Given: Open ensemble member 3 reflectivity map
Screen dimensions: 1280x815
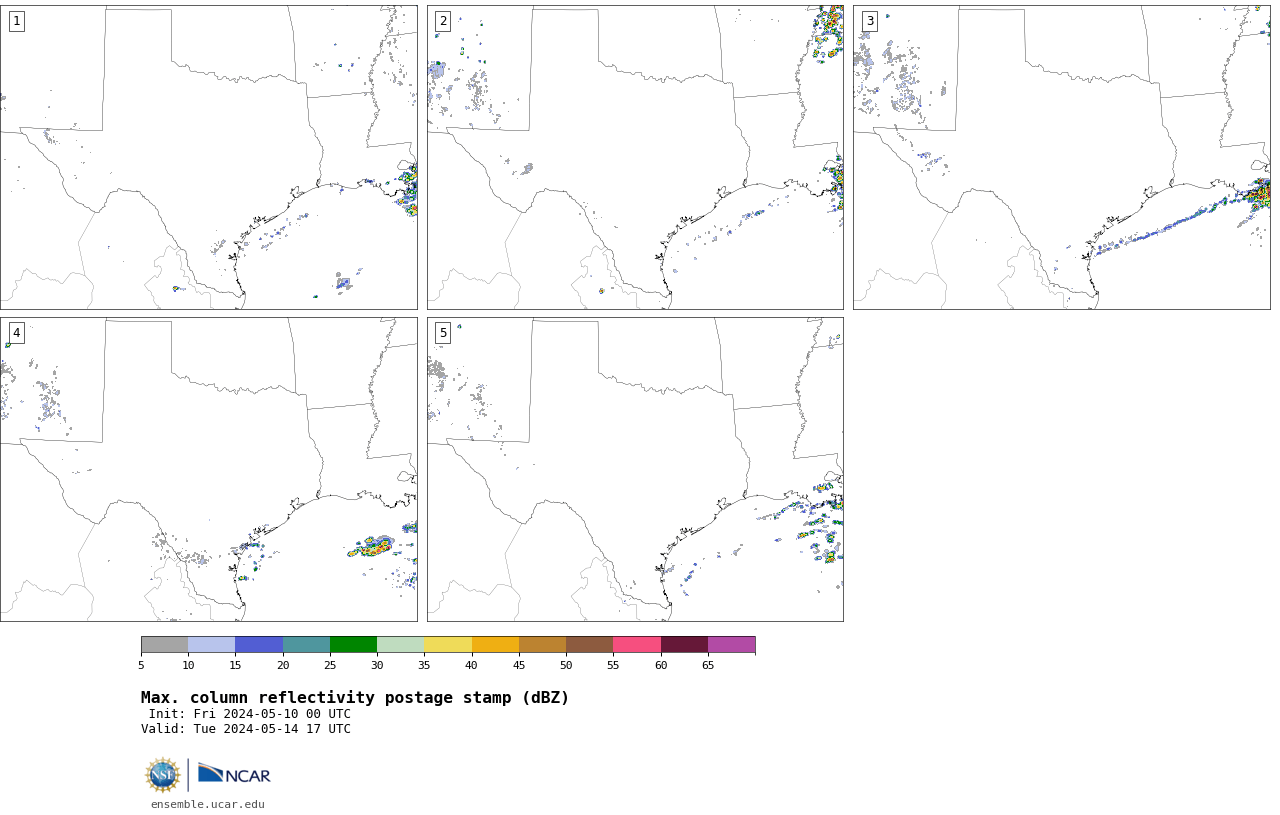Looking at the screenshot, I should 1062,157.
